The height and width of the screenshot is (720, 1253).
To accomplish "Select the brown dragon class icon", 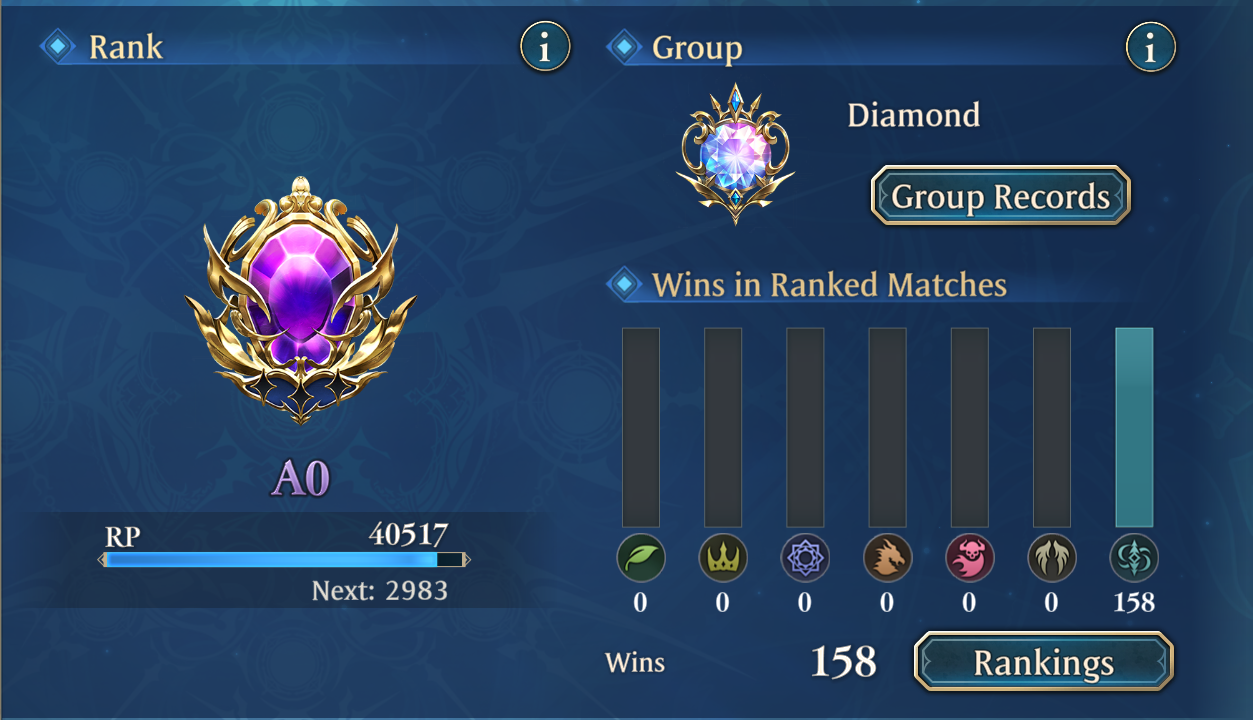I will (887, 558).
